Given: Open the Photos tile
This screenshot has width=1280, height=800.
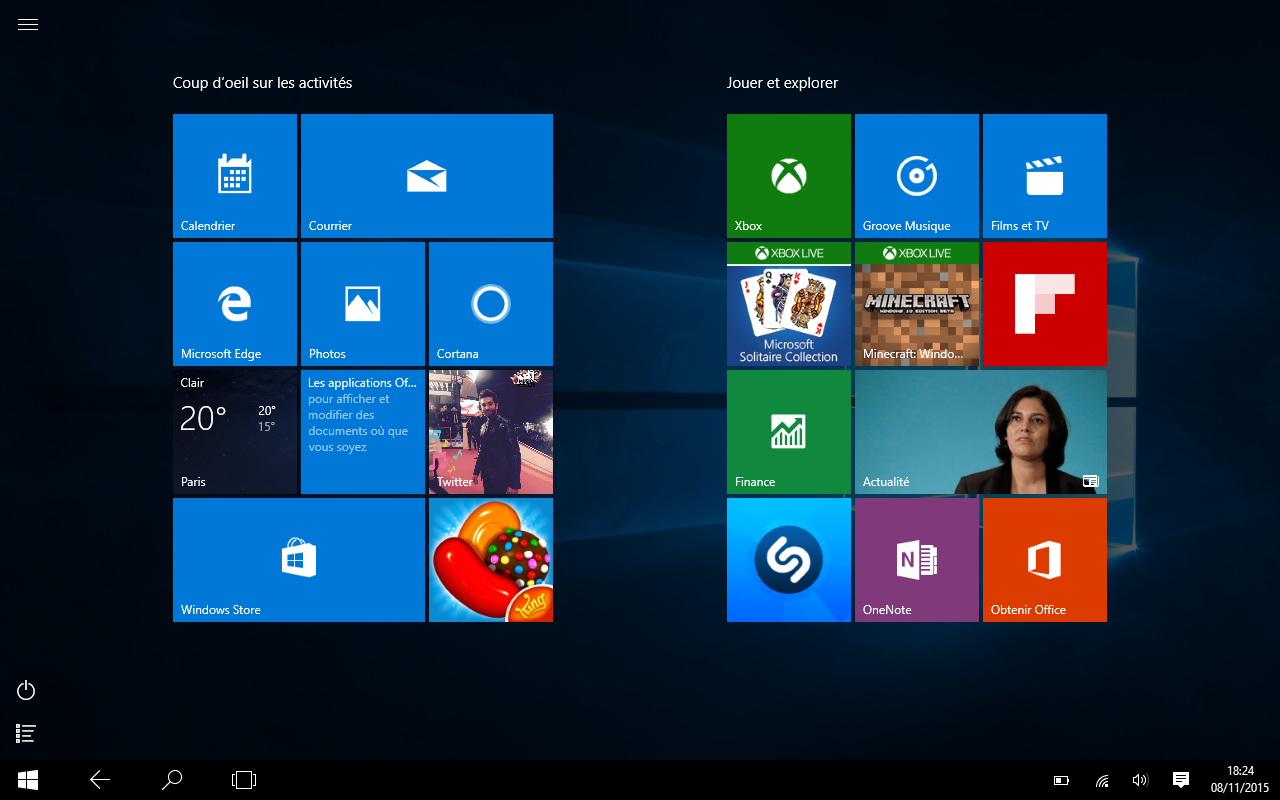Looking at the screenshot, I should tap(363, 304).
